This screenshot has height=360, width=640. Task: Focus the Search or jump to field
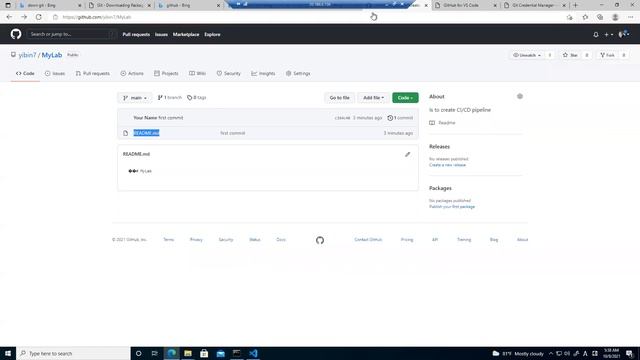72,34
